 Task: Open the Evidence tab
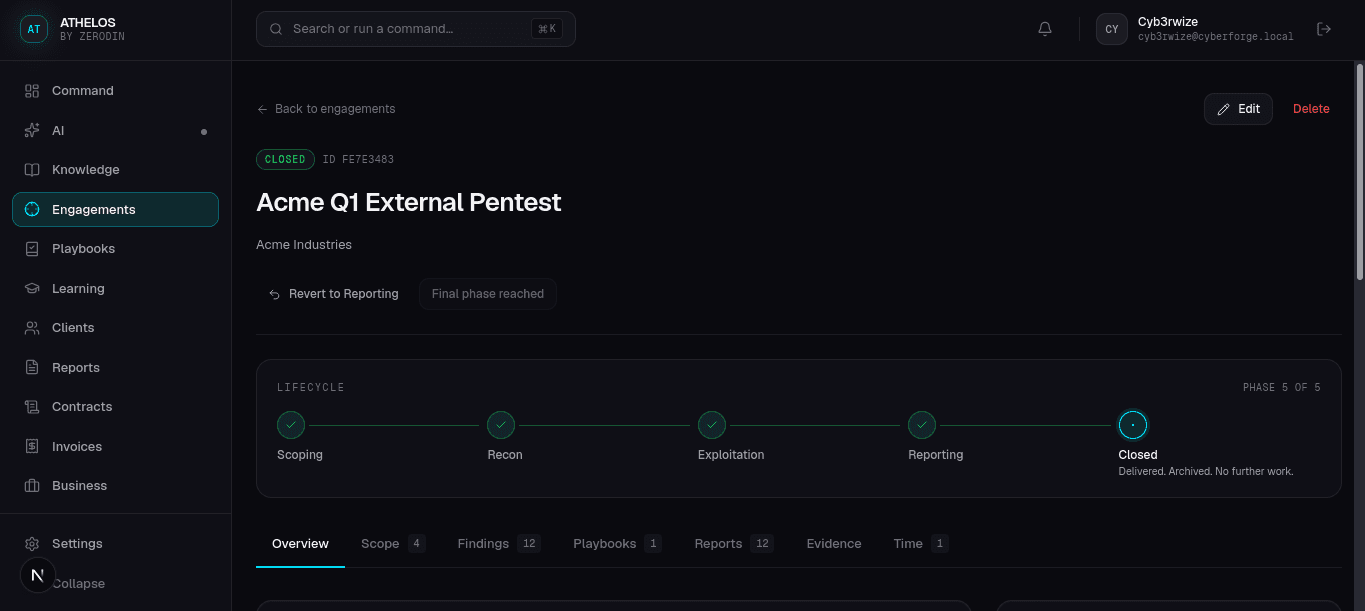click(834, 544)
